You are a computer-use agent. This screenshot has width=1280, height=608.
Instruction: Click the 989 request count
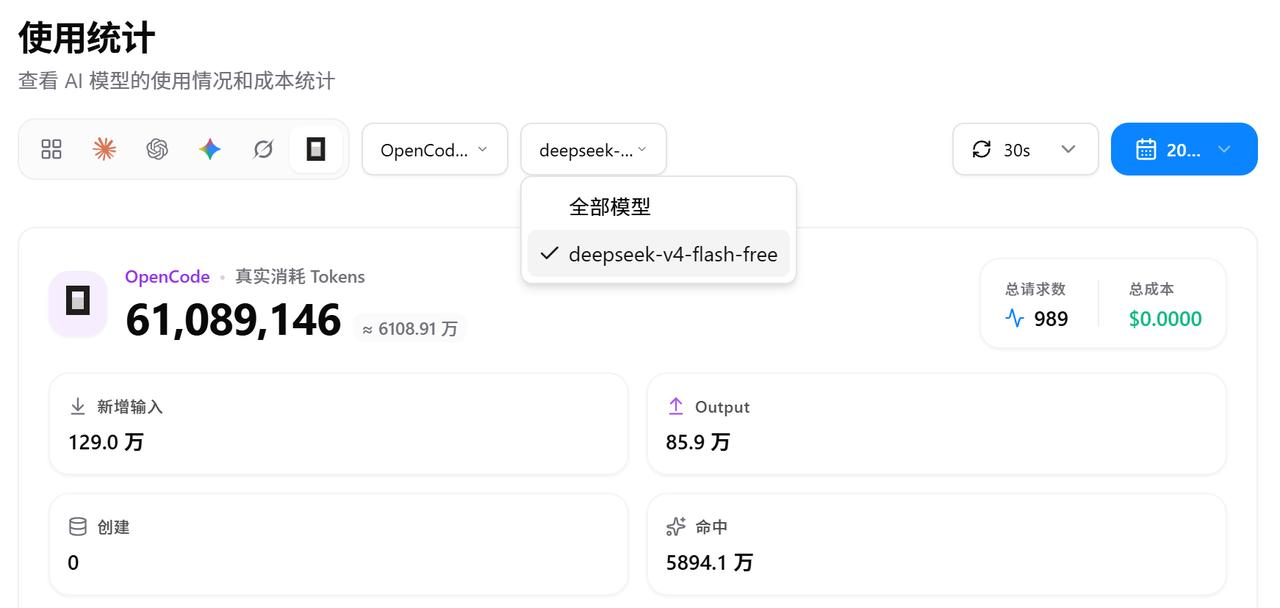[x=1051, y=319]
